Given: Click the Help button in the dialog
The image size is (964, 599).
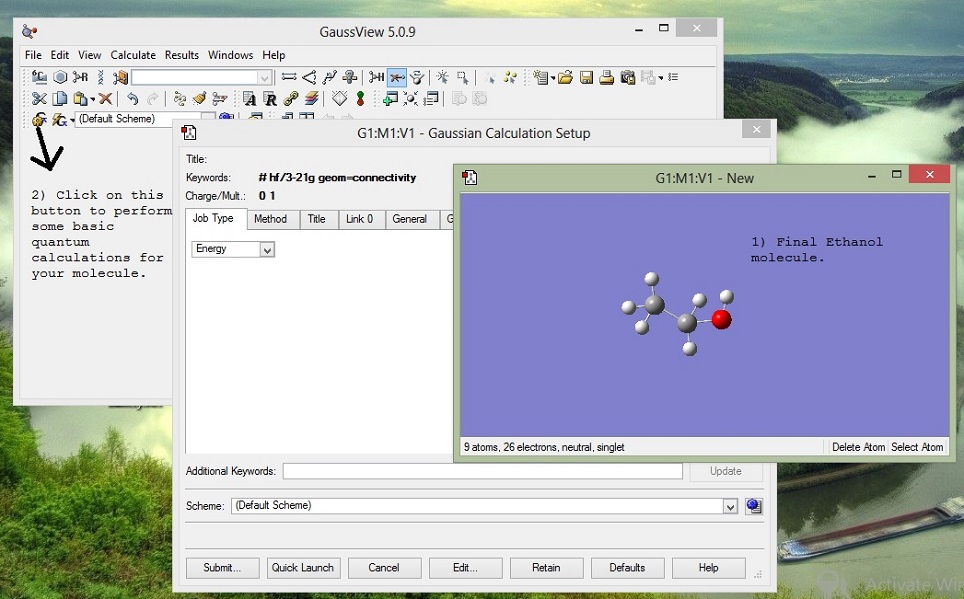Looking at the screenshot, I should click(708, 568).
